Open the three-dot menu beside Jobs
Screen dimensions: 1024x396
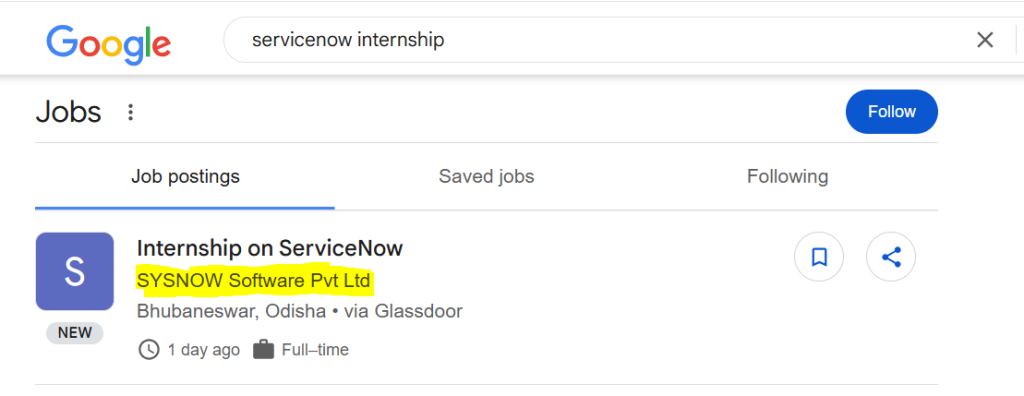pyautogui.click(x=131, y=112)
